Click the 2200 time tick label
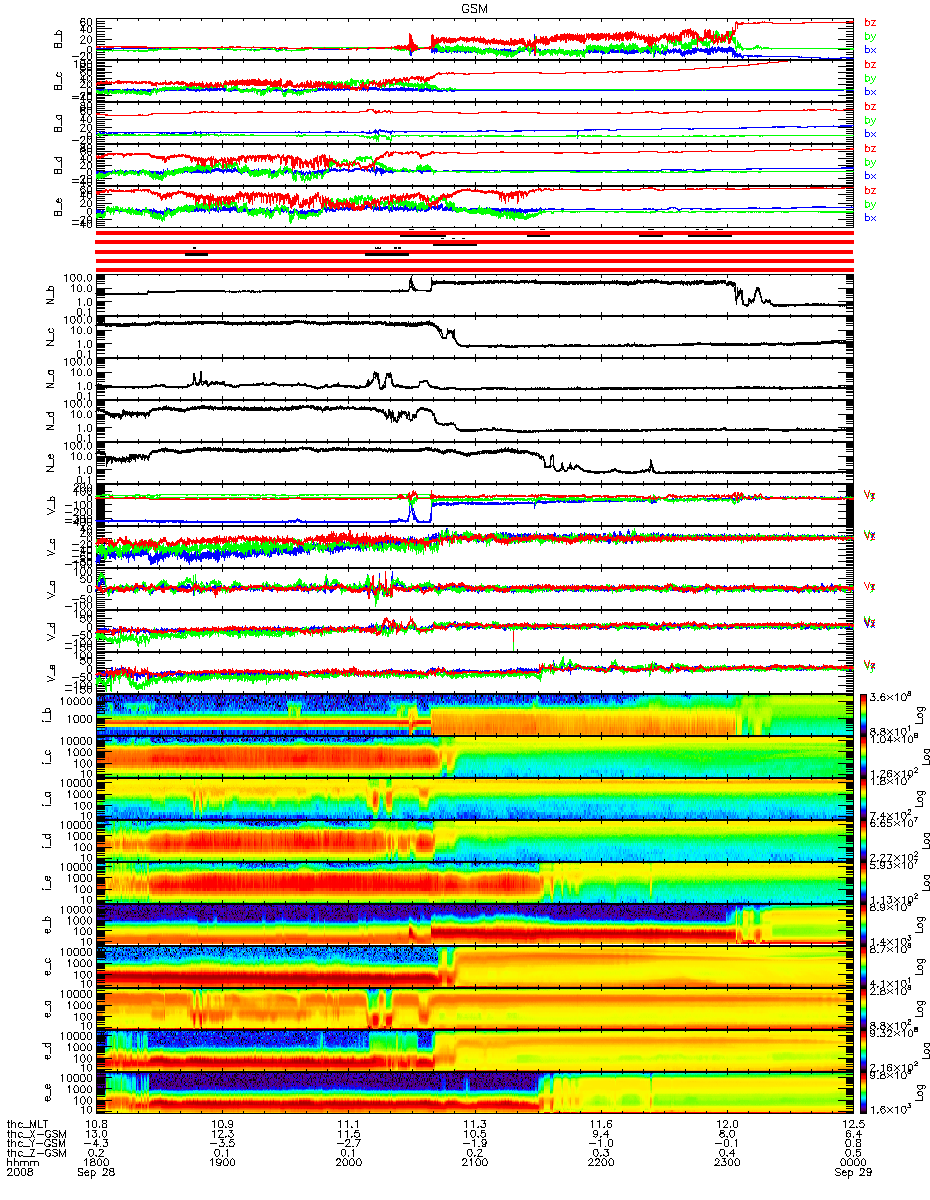 tap(601, 1164)
